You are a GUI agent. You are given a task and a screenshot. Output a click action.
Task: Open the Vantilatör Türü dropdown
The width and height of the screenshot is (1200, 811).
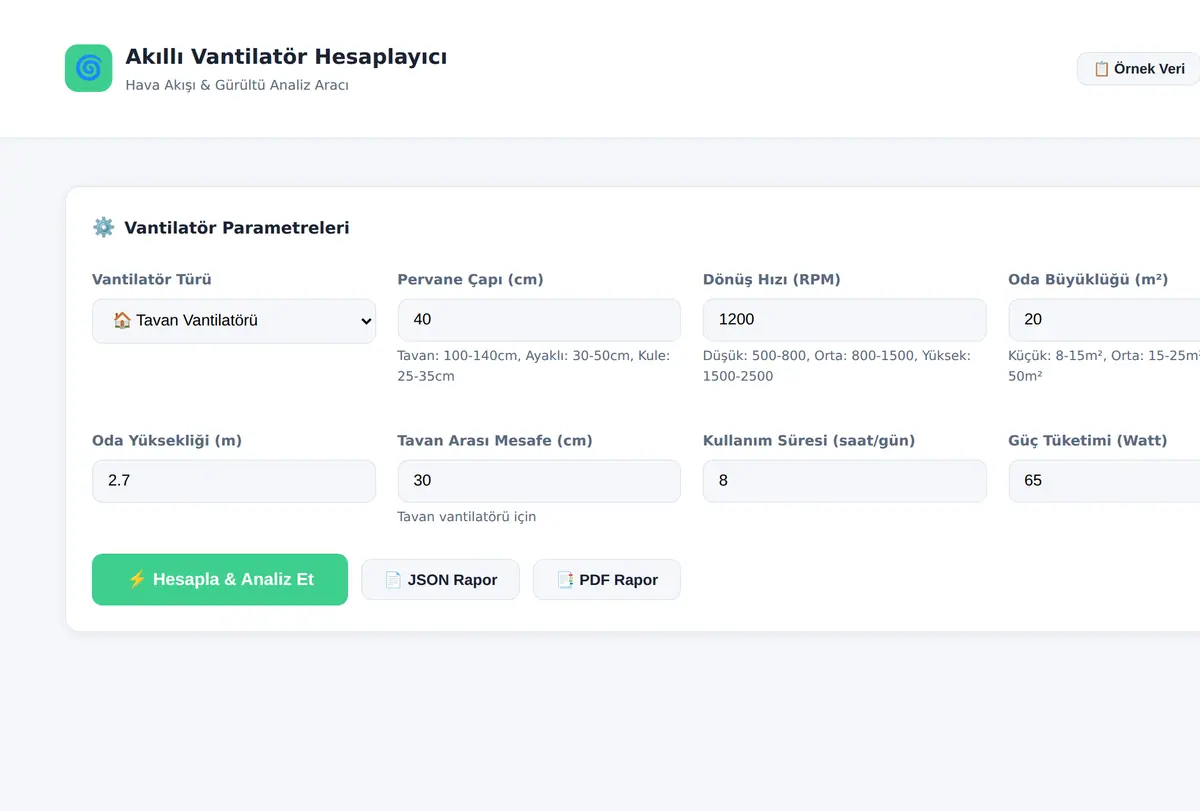pos(234,321)
